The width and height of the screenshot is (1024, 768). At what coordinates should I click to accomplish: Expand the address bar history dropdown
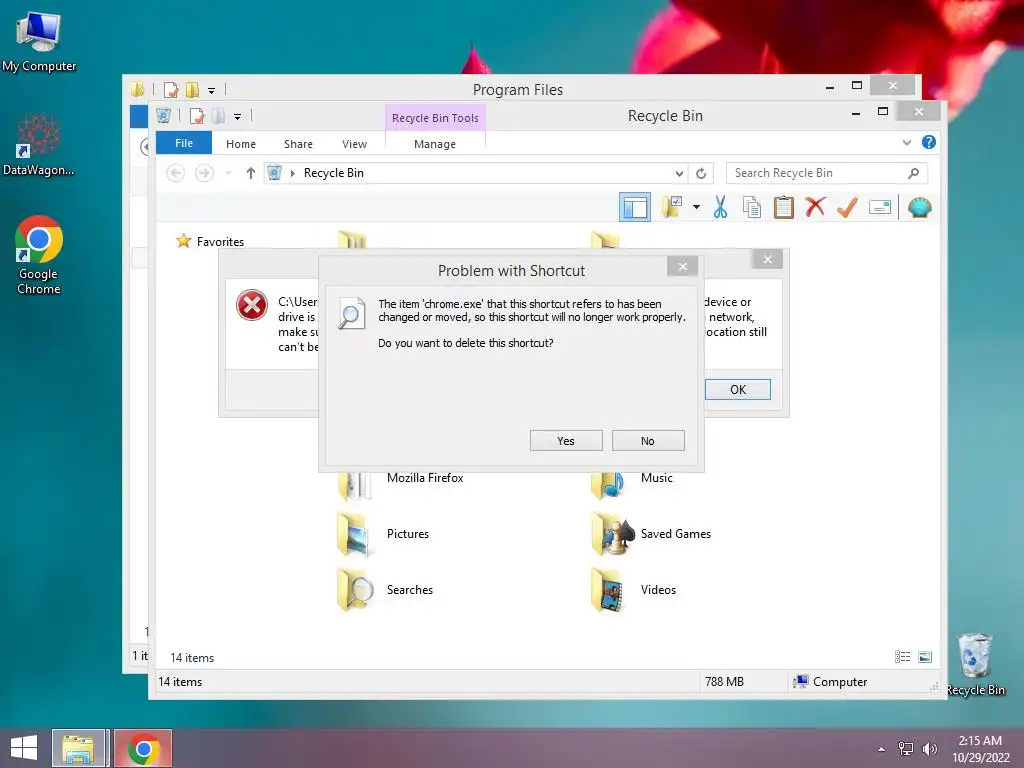coord(679,173)
